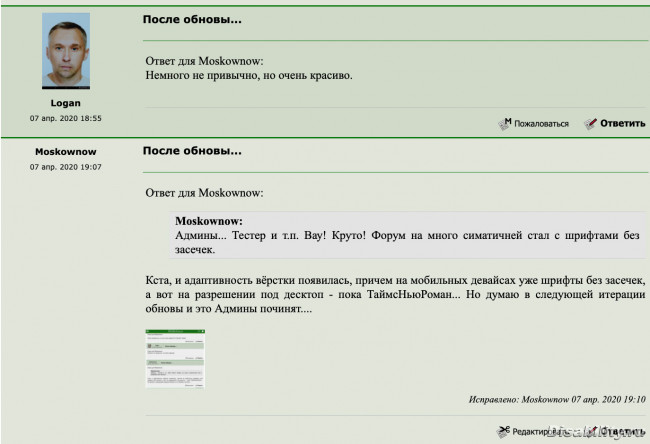Reply to Logan's post with Ответить
The height and width of the screenshot is (444, 650).
(x=623, y=124)
